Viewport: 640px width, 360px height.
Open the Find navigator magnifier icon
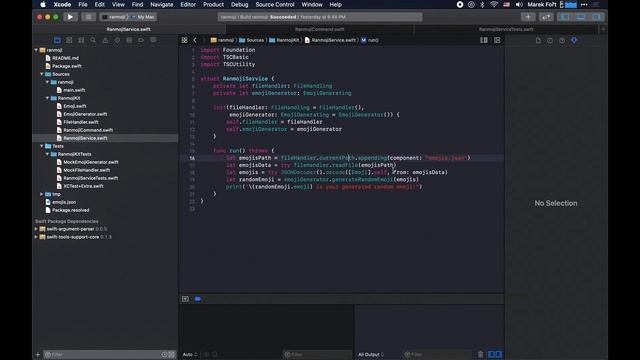pyautogui.click(x=93, y=40)
